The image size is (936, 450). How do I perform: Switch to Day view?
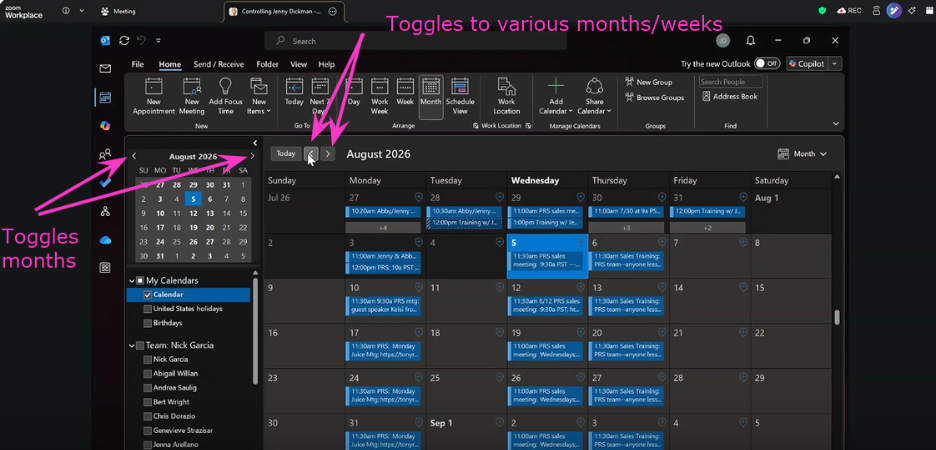[354, 93]
